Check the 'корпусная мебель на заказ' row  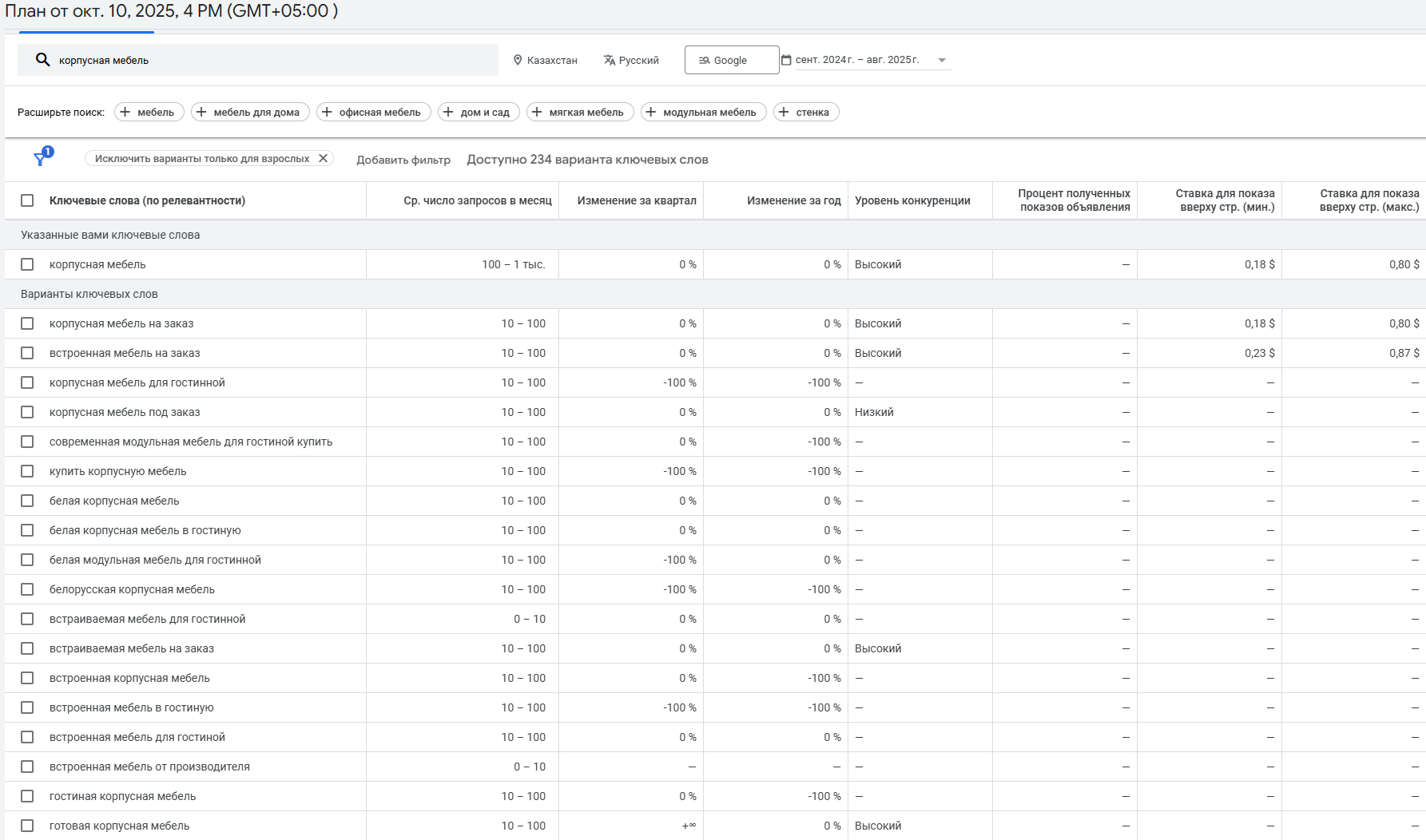[x=27, y=323]
